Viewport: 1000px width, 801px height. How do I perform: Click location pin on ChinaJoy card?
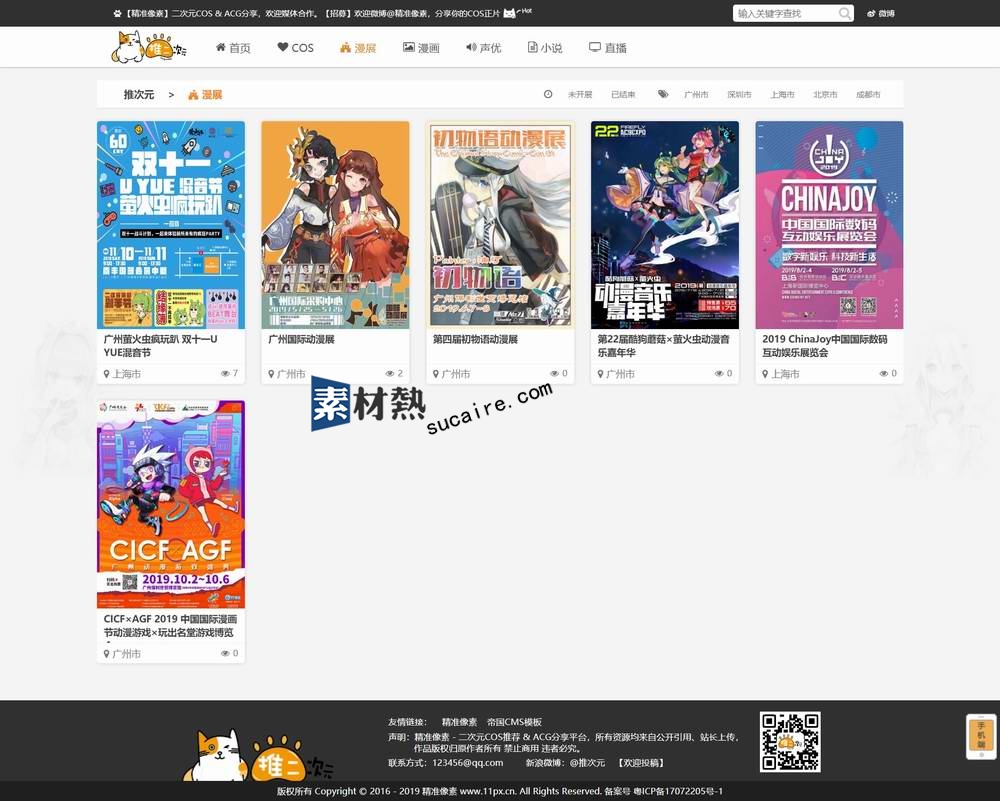click(x=765, y=374)
